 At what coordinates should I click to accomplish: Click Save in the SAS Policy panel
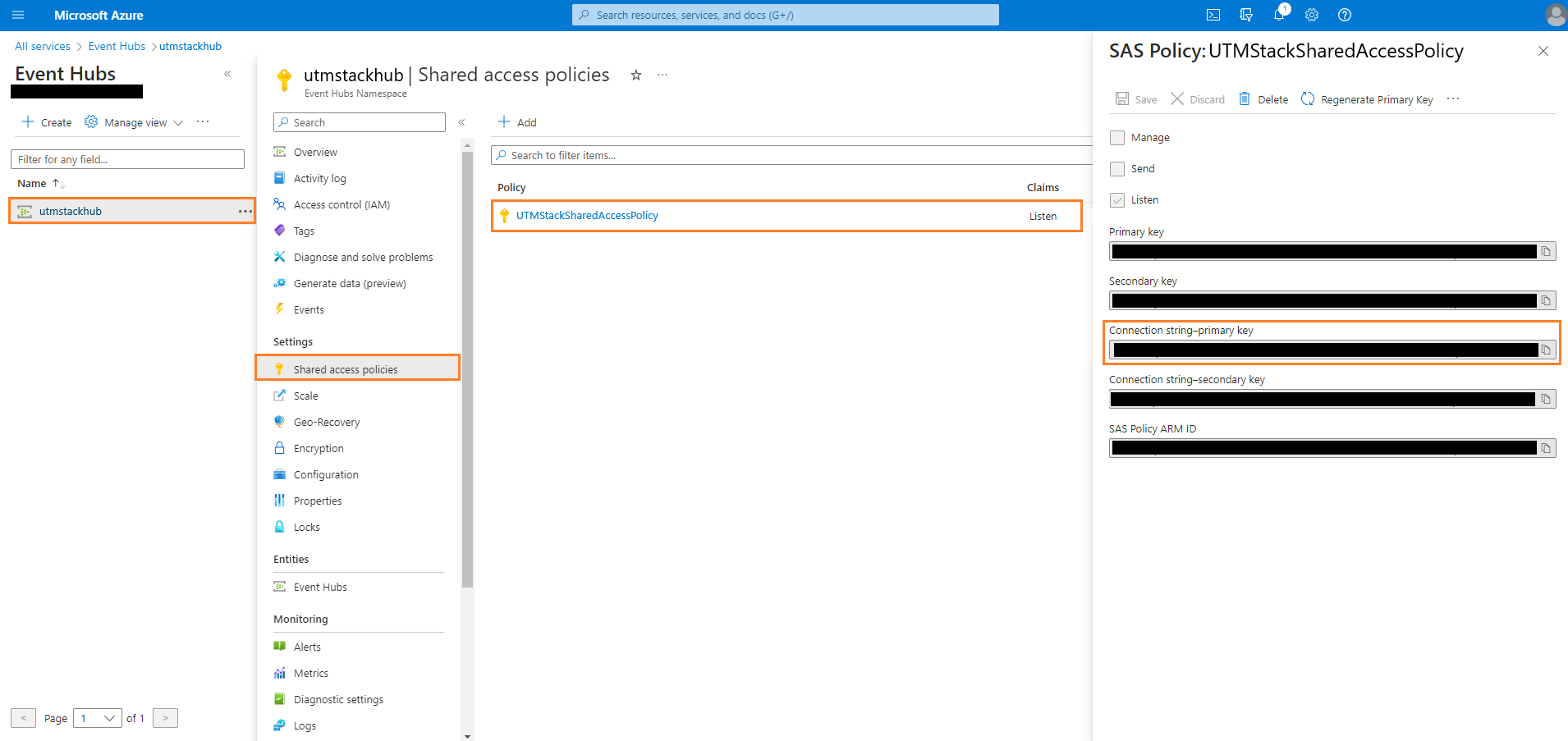(1136, 99)
